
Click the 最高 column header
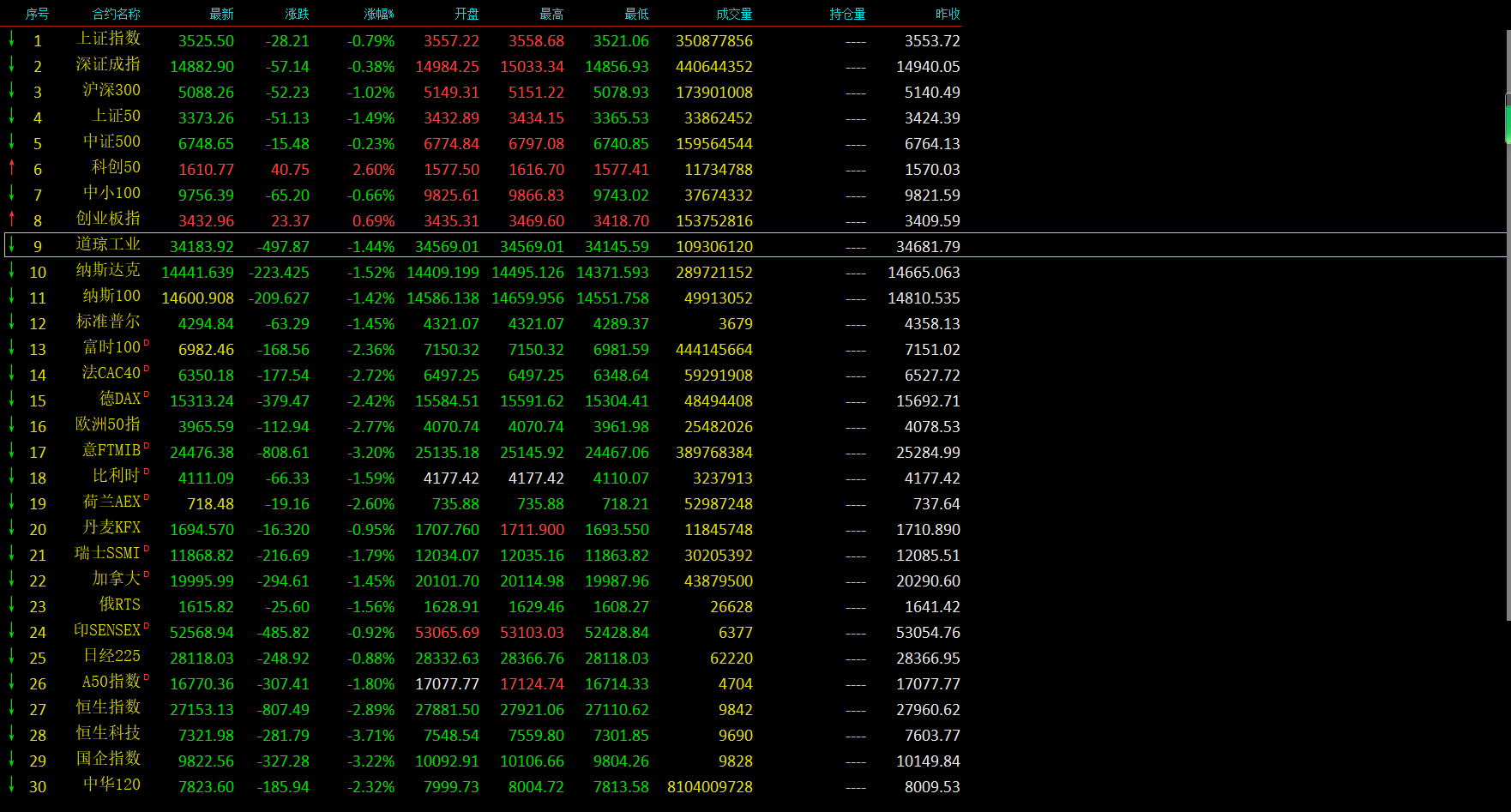(551, 14)
